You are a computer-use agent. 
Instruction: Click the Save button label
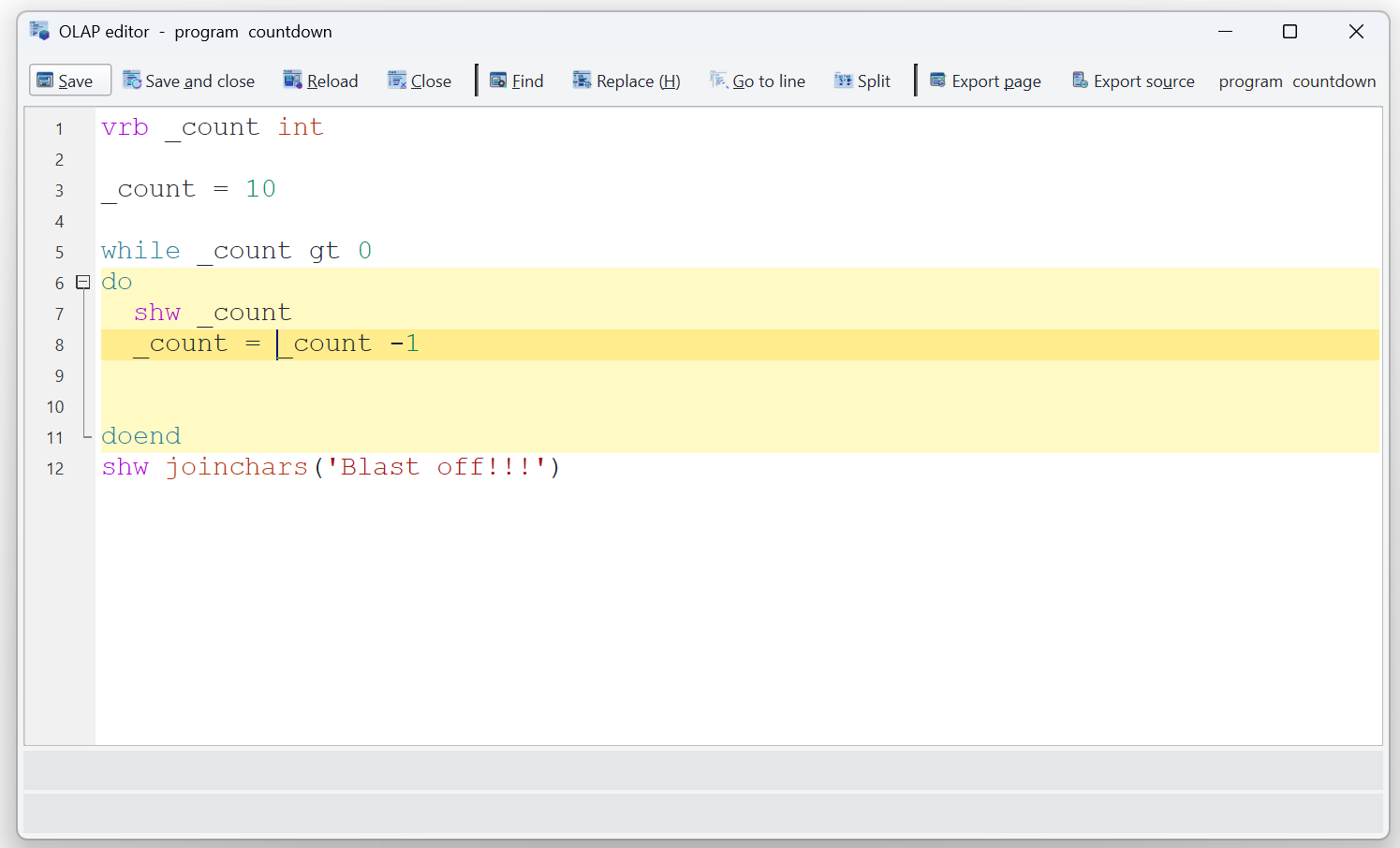click(75, 81)
